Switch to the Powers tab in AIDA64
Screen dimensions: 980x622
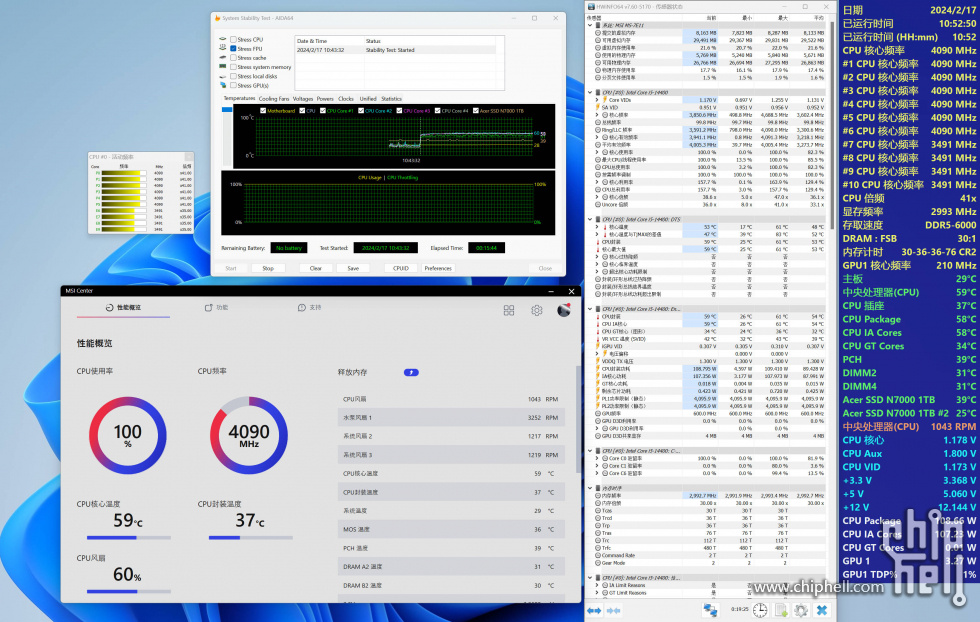tap(325, 99)
